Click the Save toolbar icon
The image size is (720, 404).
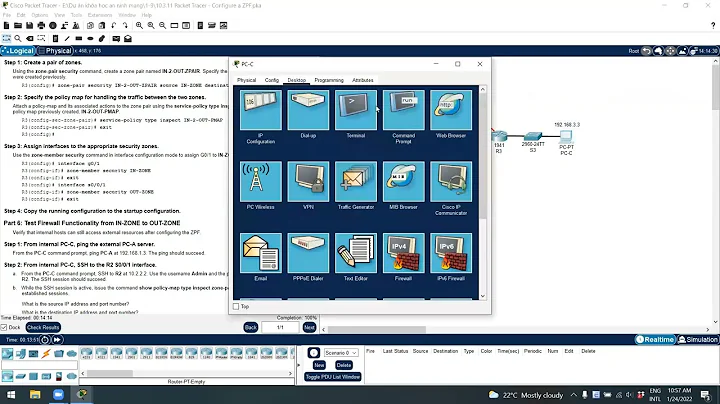point(29,26)
